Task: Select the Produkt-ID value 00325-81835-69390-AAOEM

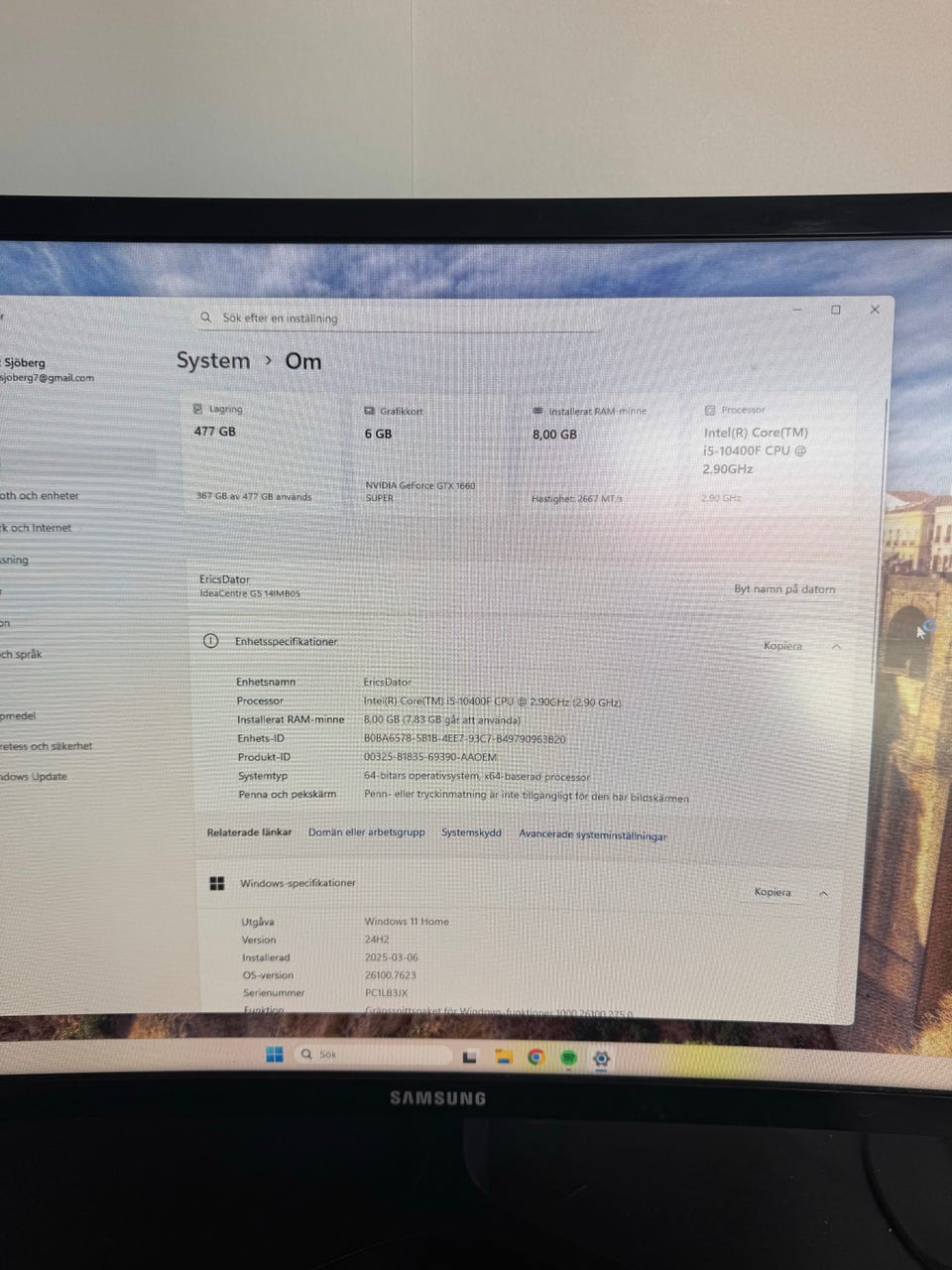Action: 429,757
